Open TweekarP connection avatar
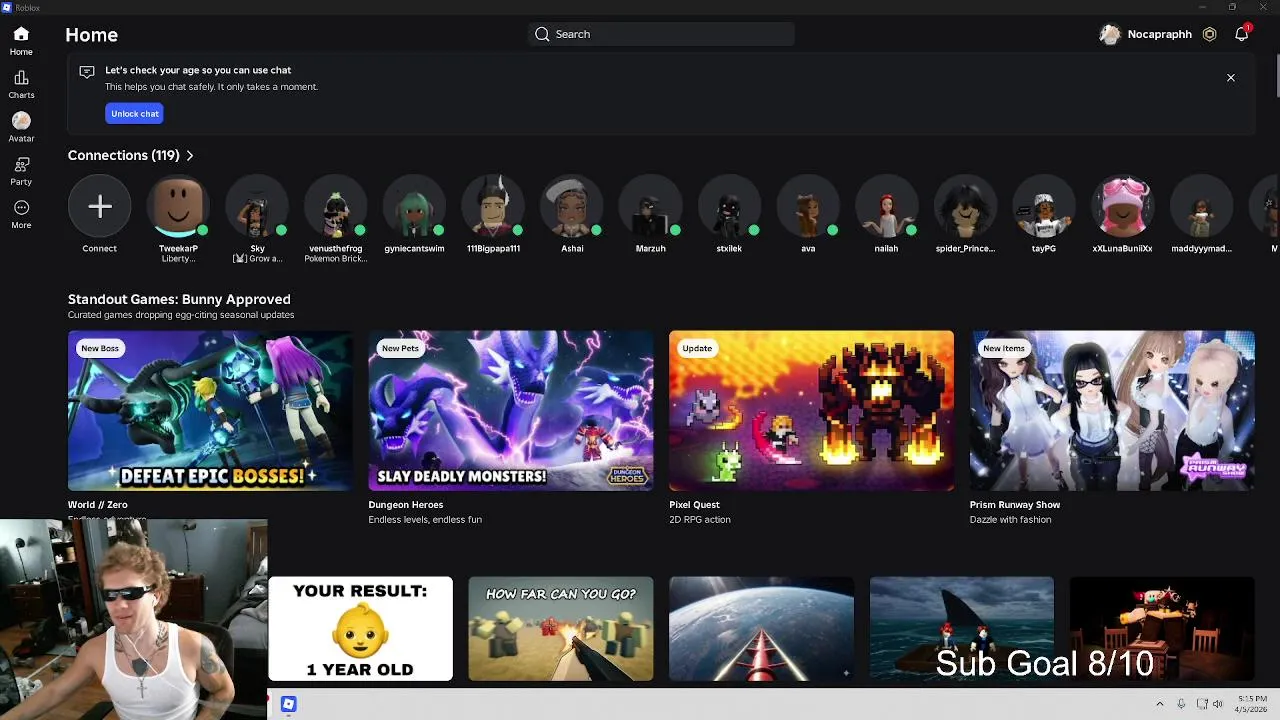 click(x=178, y=206)
